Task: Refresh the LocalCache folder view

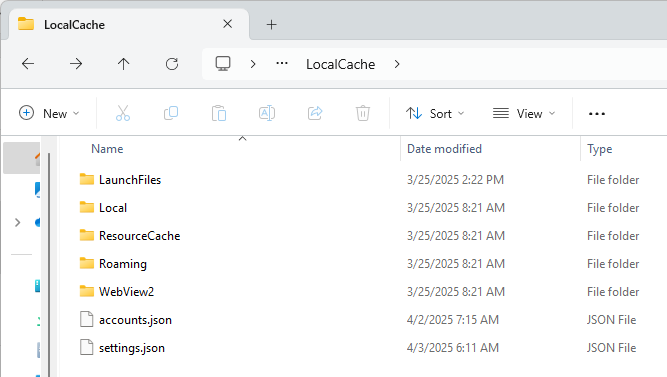Action: tap(172, 64)
